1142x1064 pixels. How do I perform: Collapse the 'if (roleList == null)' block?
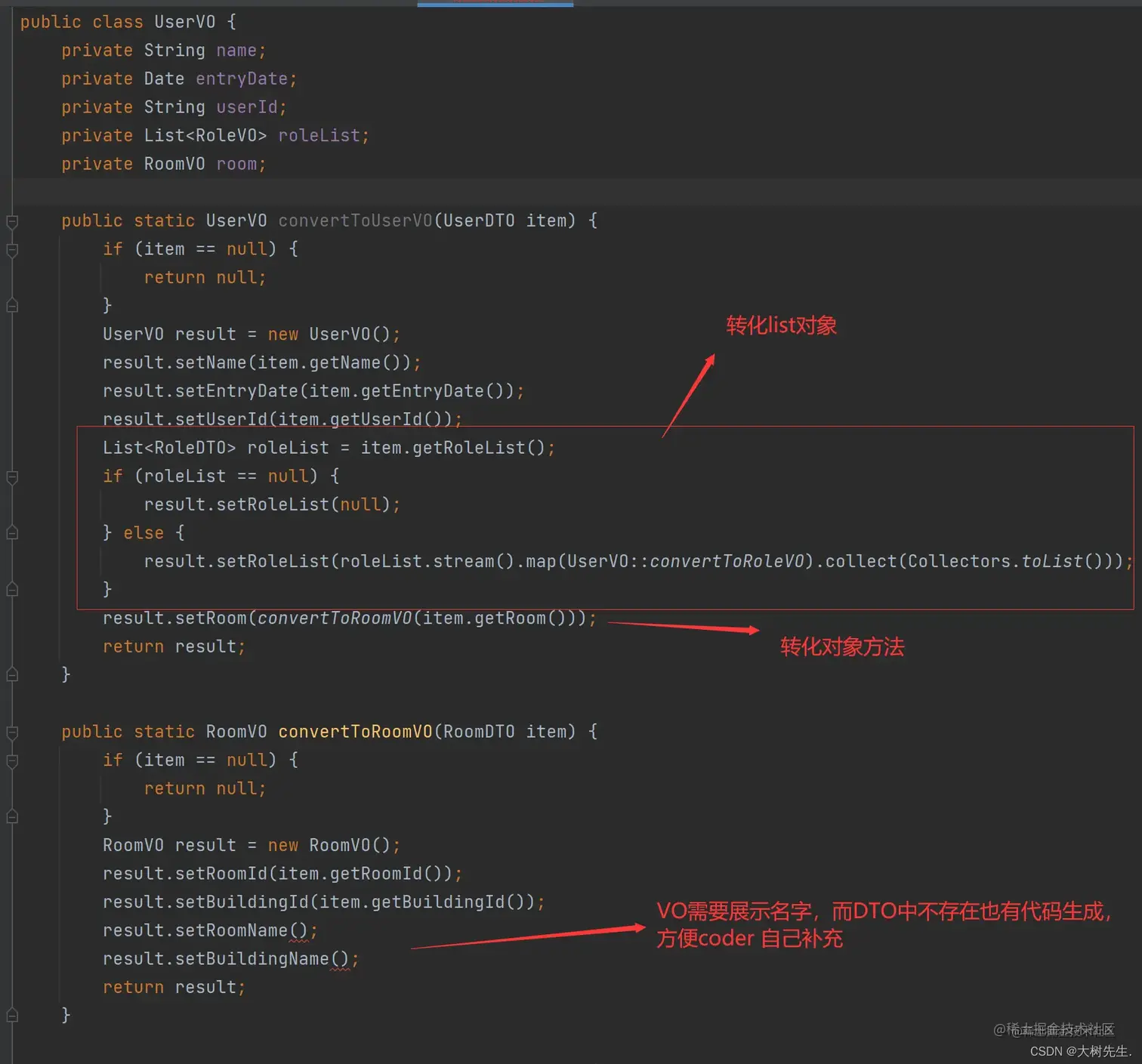pos(12,477)
